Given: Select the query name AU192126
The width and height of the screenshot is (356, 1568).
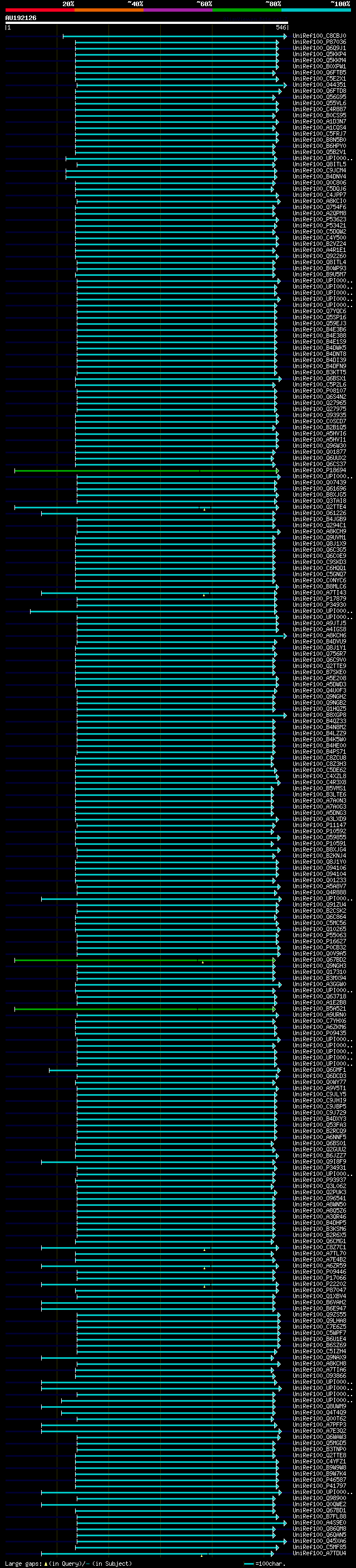Looking at the screenshot, I should pos(21,18).
